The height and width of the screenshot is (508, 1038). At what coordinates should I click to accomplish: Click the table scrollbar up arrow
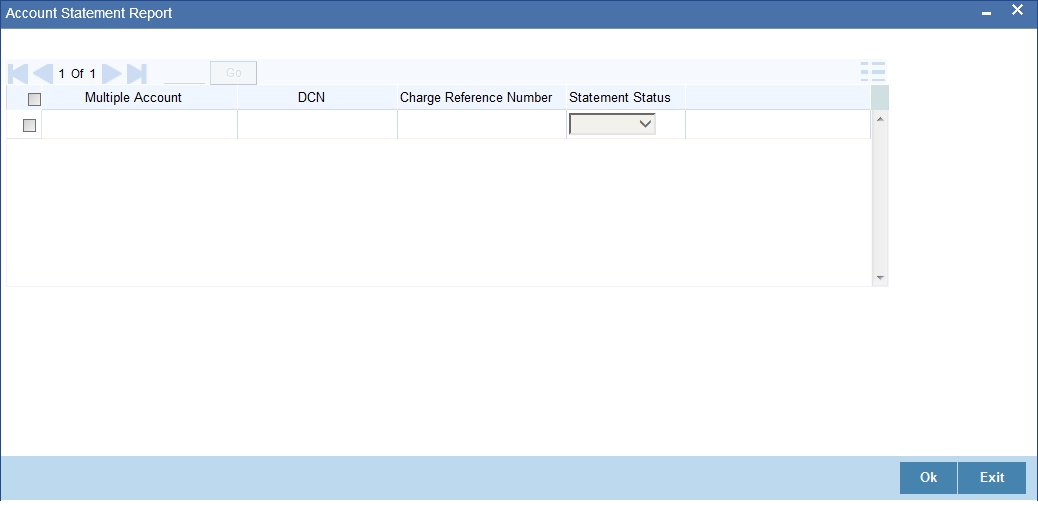(880, 119)
